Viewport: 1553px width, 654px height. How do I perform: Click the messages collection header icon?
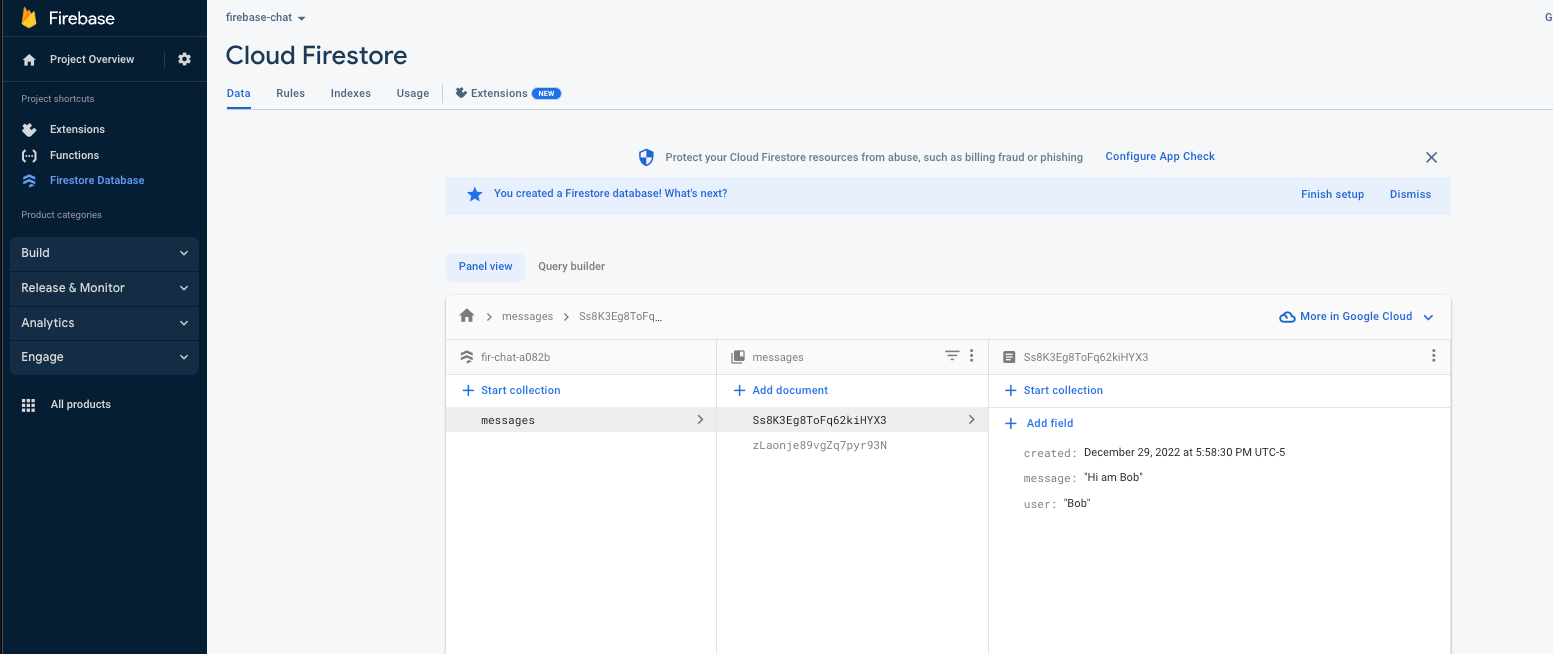738,357
